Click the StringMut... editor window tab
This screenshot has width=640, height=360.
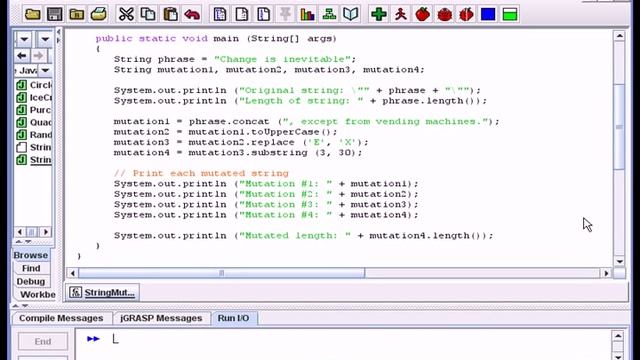103,293
